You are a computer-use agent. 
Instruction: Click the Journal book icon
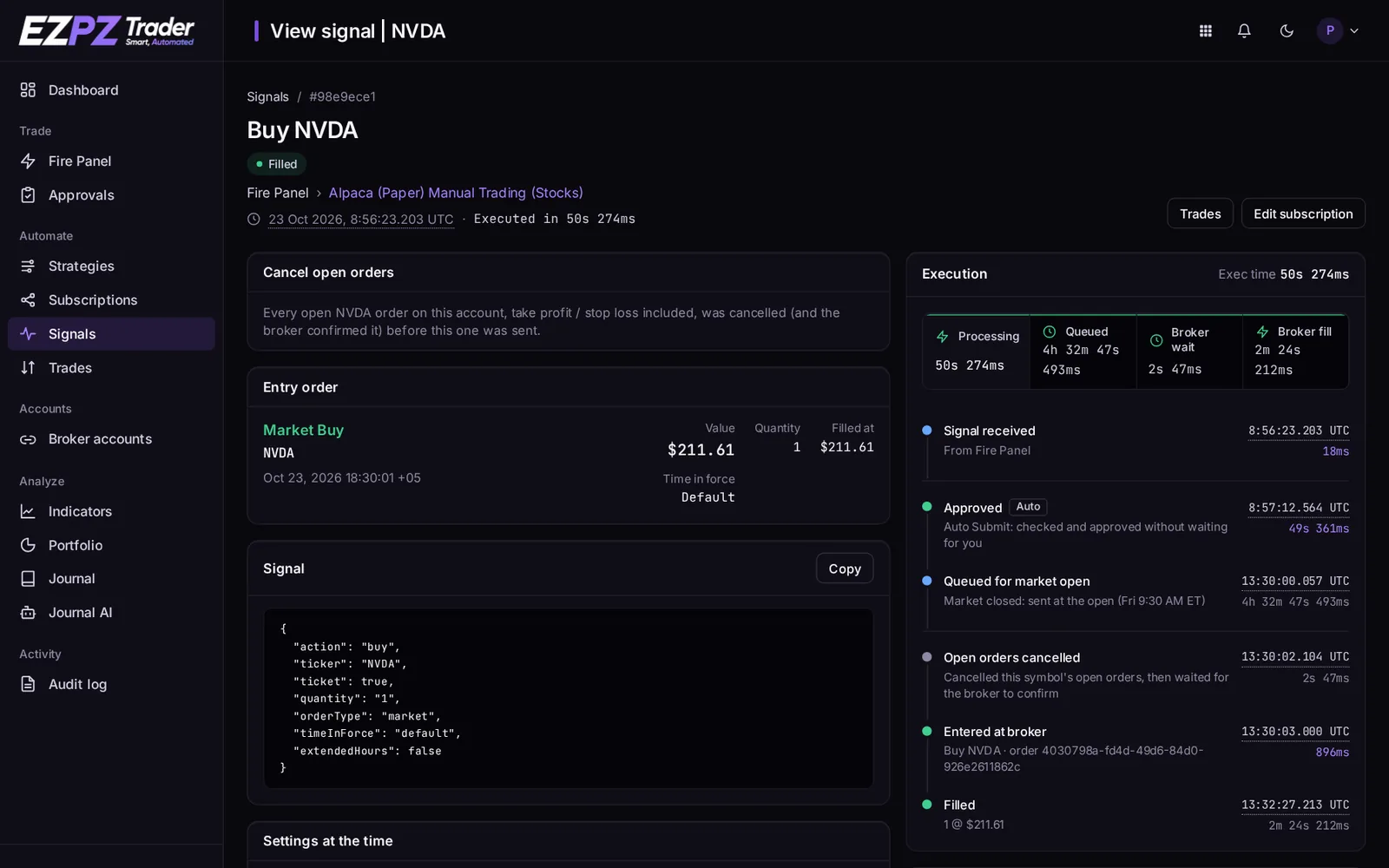(x=28, y=579)
